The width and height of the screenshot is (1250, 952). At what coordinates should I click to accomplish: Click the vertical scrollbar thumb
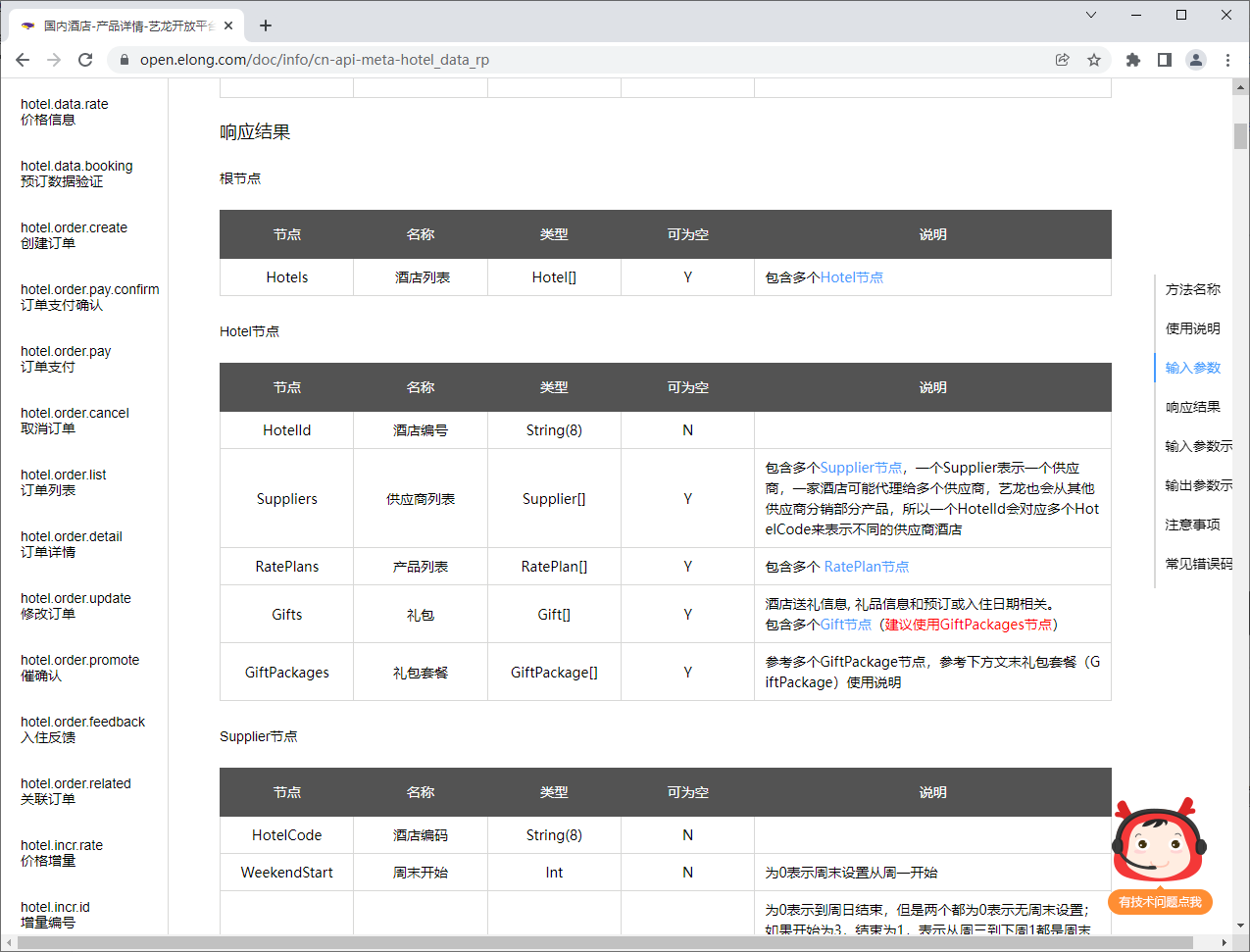[1240, 136]
